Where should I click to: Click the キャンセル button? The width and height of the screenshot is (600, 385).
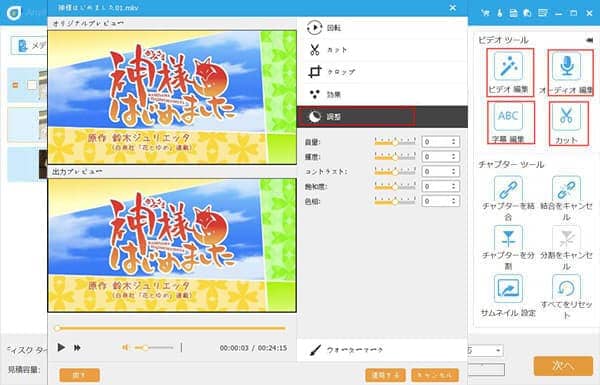point(435,375)
